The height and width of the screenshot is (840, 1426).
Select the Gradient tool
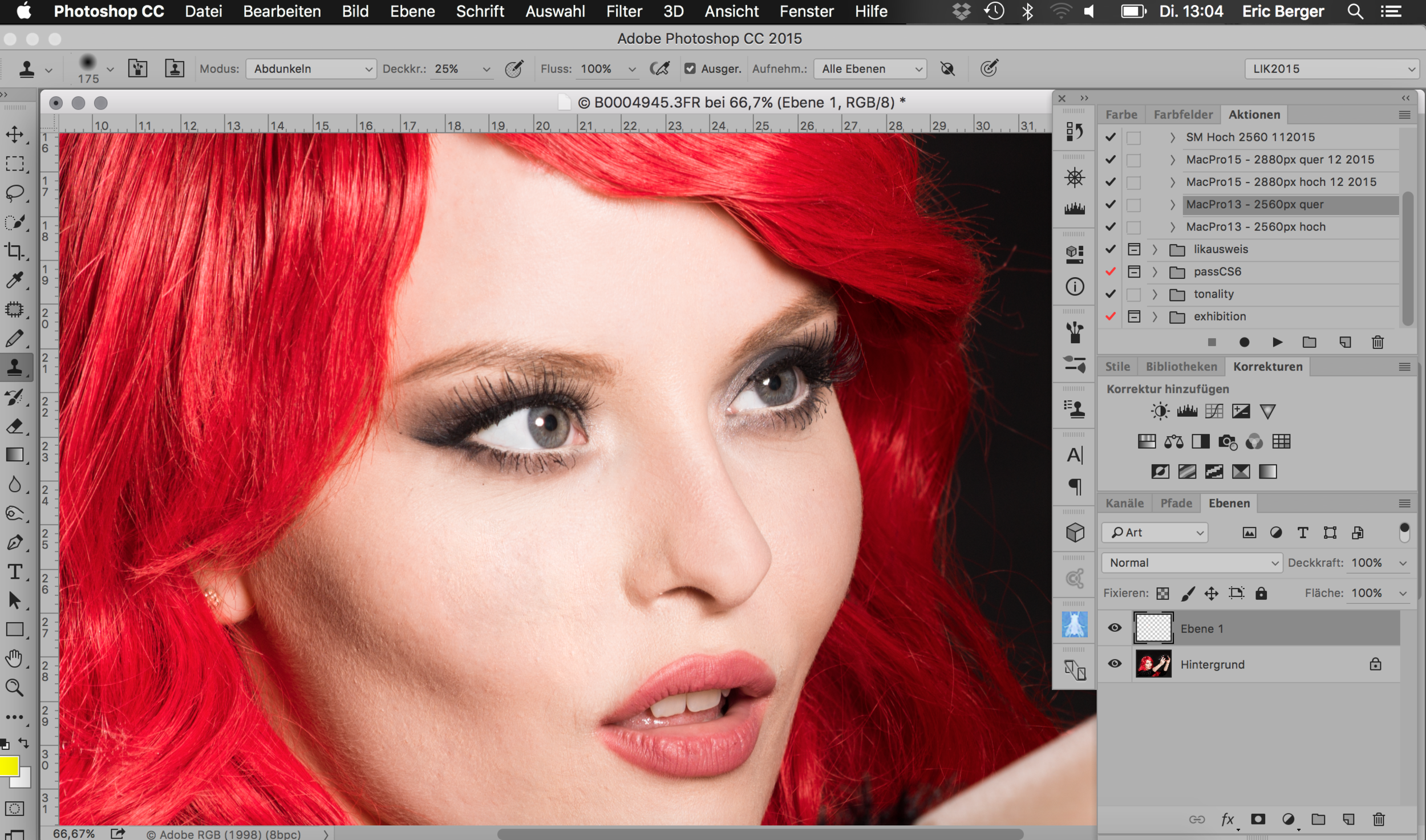[14, 455]
